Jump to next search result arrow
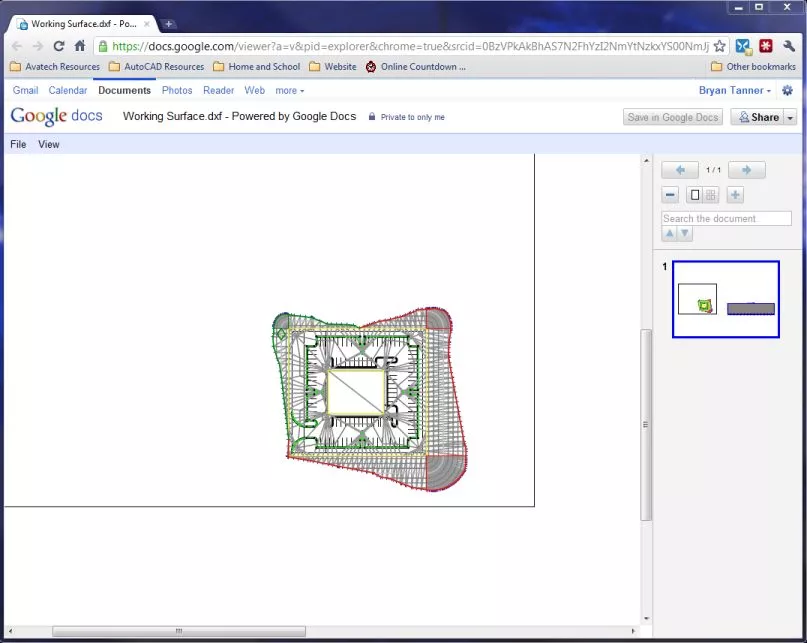This screenshot has width=807, height=643. [x=685, y=233]
